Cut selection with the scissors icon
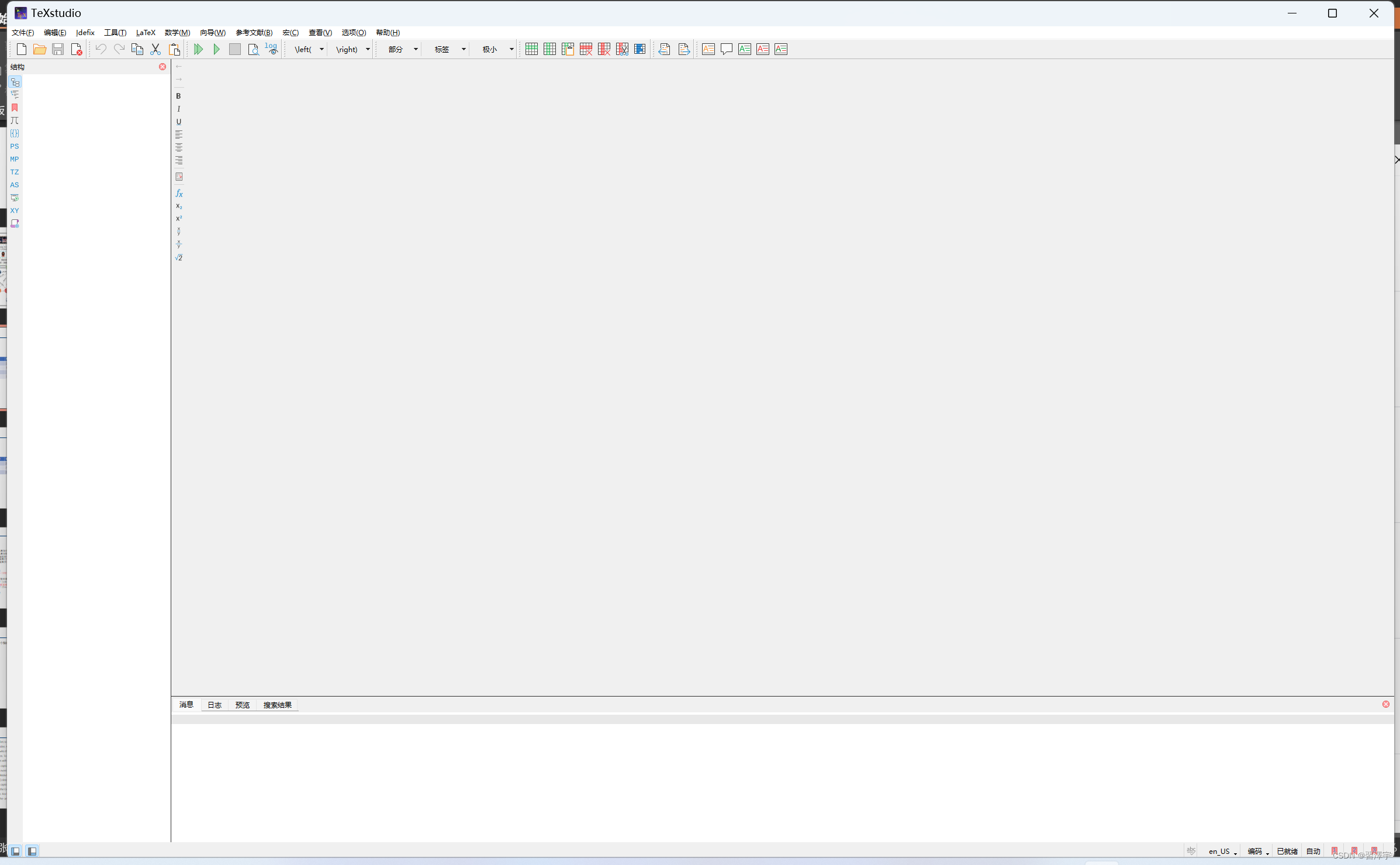 click(x=155, y=49)
